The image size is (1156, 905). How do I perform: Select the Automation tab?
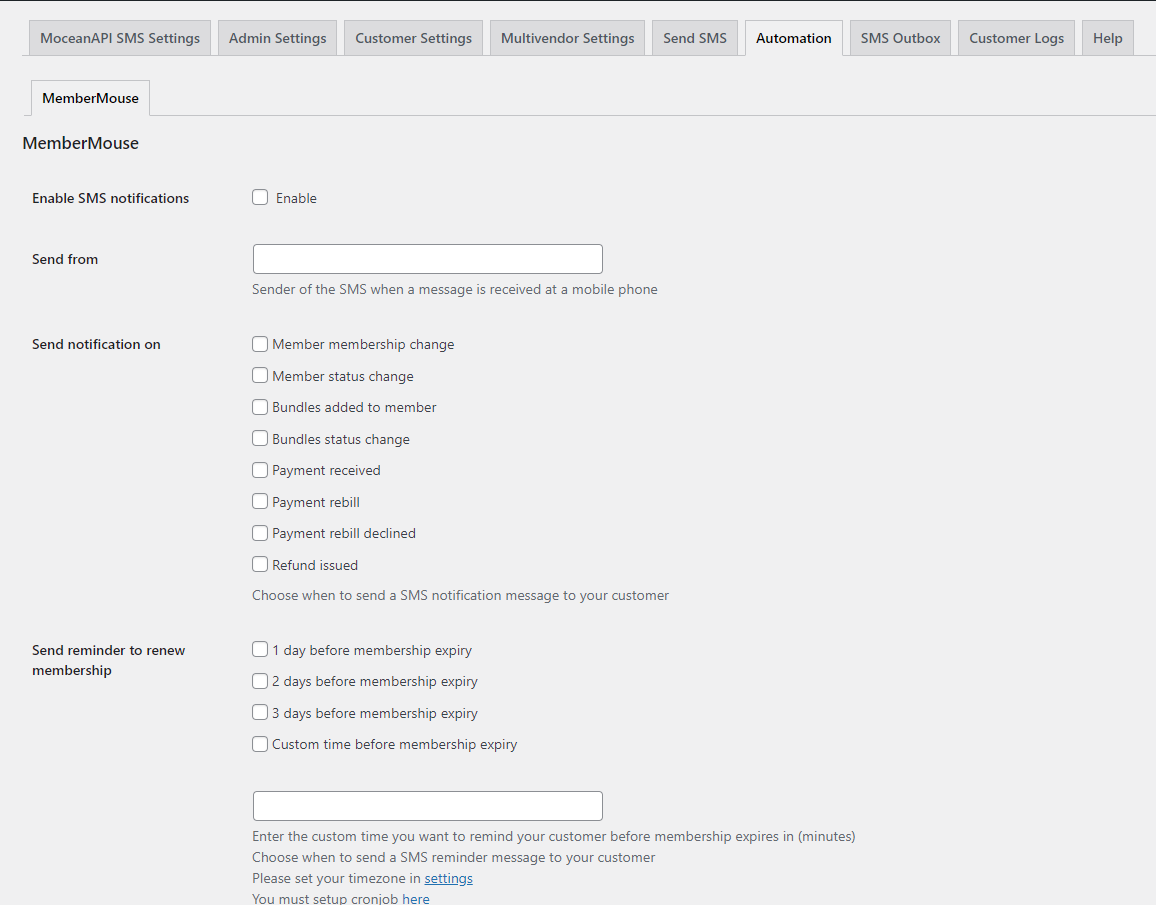pos(794,38)
